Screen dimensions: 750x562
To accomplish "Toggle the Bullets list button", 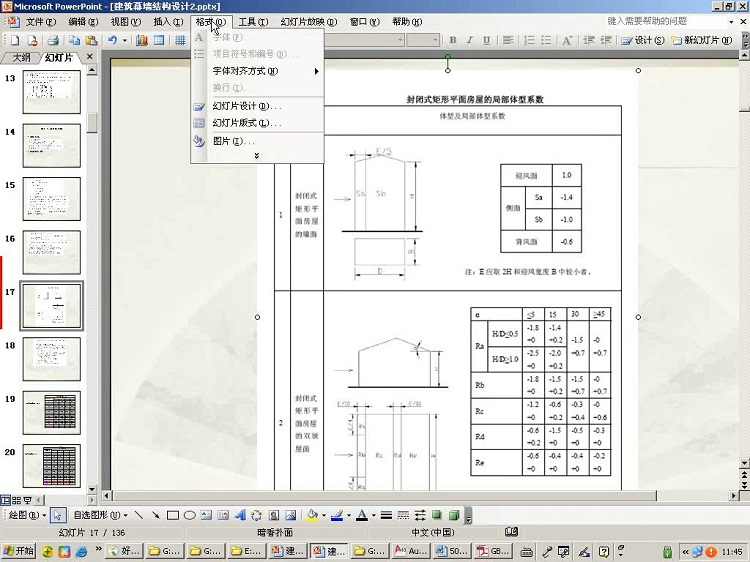I will 546,40.
